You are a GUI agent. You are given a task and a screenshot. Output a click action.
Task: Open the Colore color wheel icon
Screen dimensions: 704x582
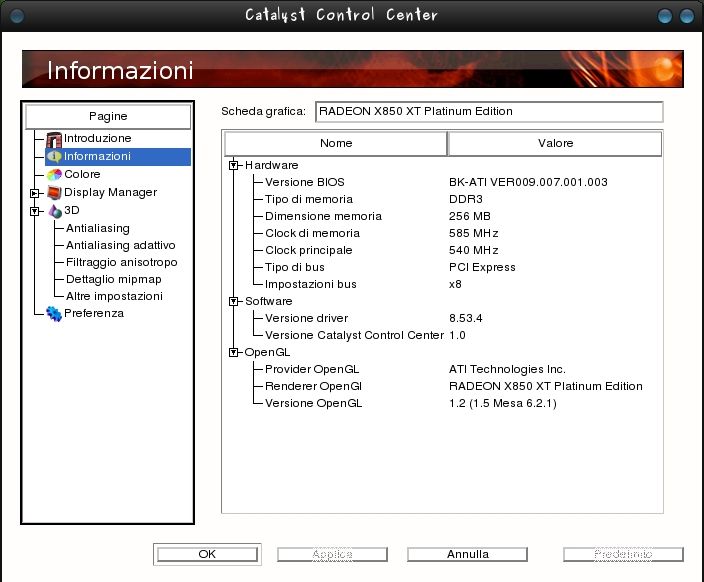[x=54, y=175]
